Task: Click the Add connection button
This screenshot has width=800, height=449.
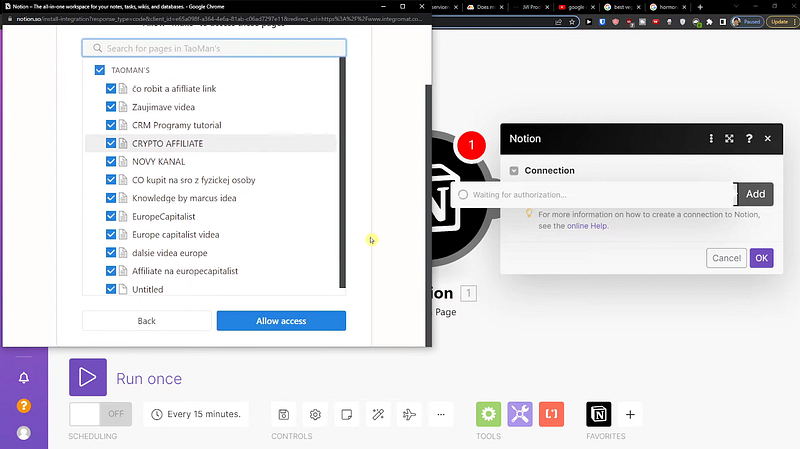Action: coord(755,194)
